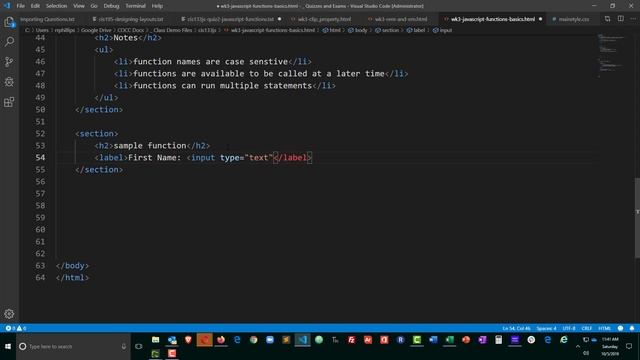Click the feedback smiley in status bar
Image resolution: width=640 pixels, height=360 pixels.
pyautogui.click(x=620, y=328)
